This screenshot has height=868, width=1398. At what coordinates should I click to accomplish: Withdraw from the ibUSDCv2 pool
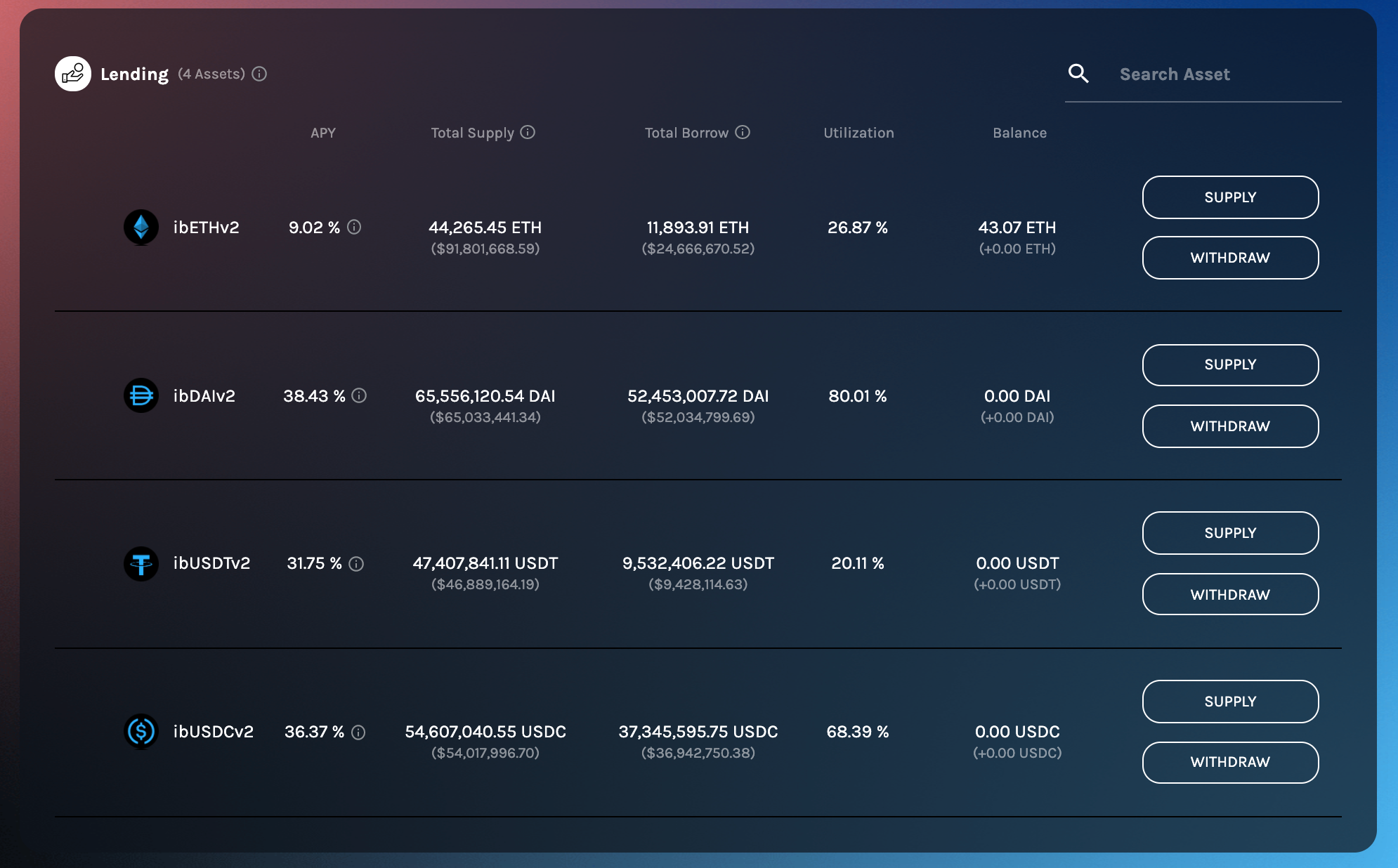(x=1230, y=762)
